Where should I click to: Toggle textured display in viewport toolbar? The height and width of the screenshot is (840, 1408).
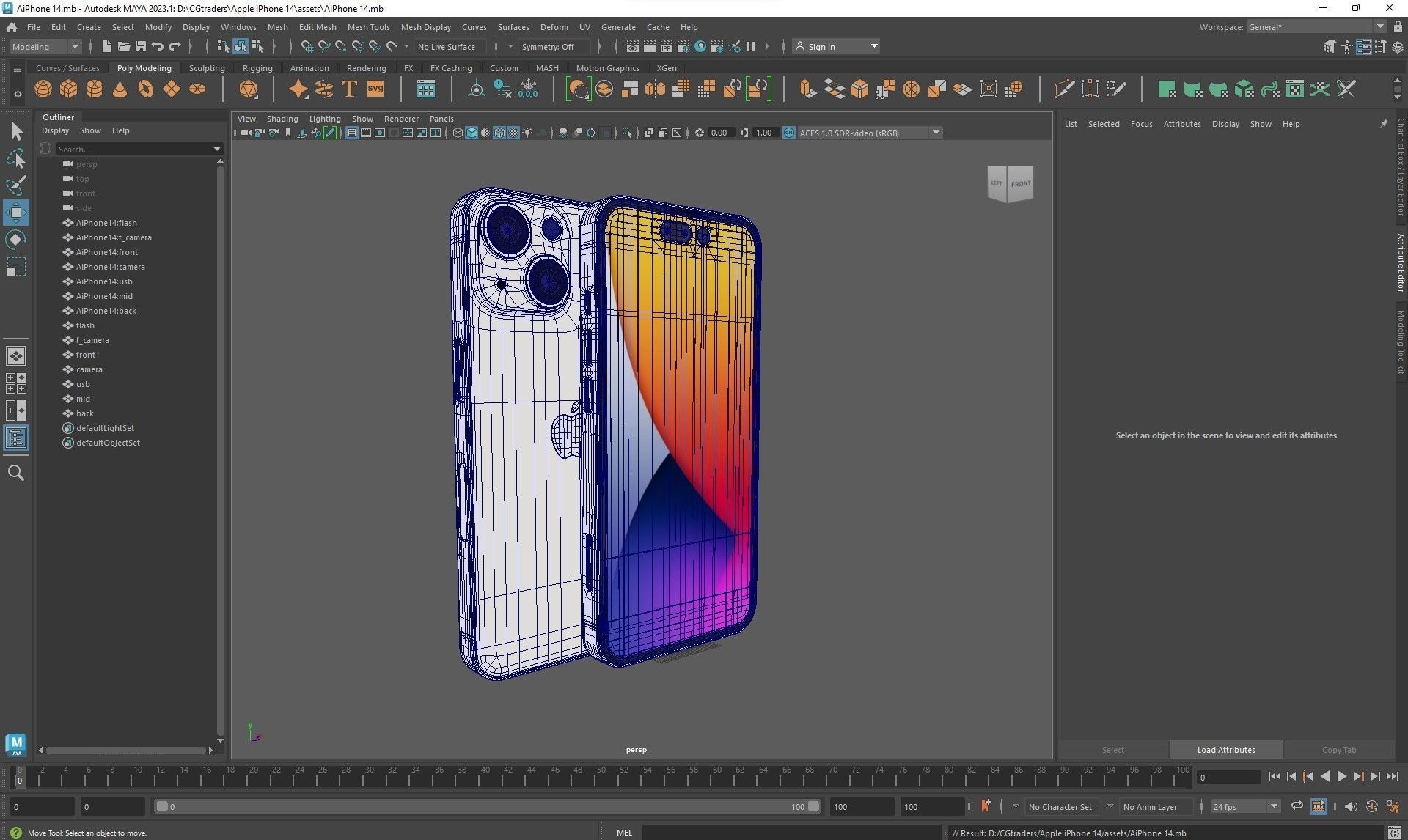(513, 133)
